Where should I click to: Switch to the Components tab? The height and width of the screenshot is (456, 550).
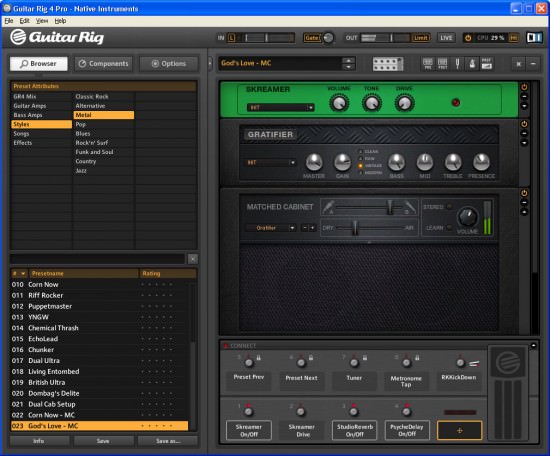(x=104, y=64)
